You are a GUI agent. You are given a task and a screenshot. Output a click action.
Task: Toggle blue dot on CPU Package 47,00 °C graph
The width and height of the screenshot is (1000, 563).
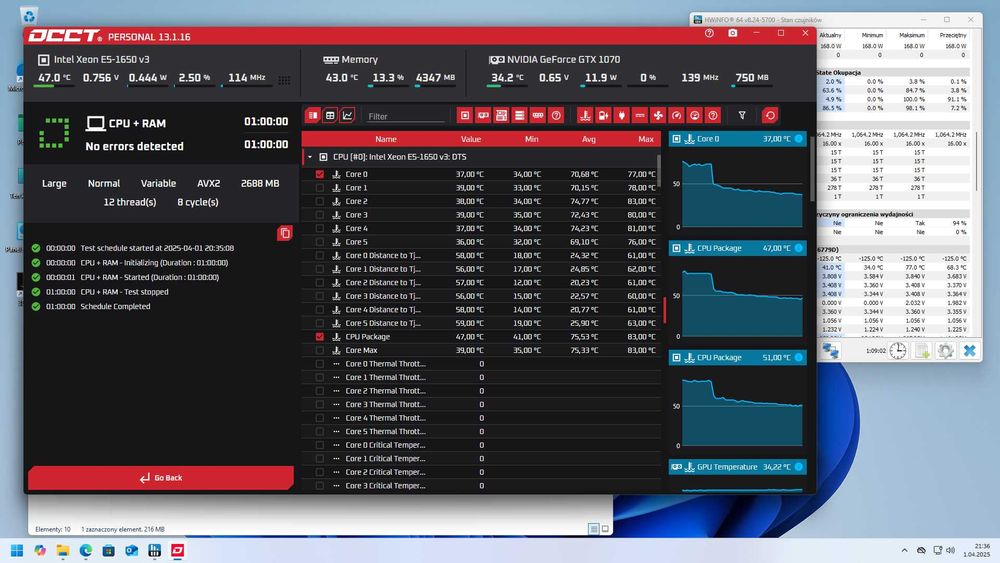click(798, 248)
